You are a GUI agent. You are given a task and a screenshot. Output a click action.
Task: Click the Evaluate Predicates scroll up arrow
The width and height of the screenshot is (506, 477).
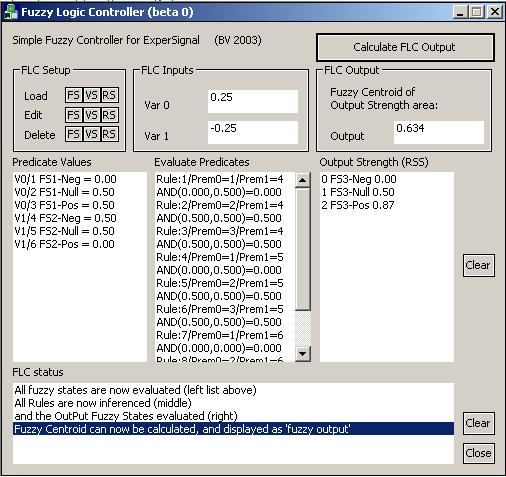coord(303,180)
